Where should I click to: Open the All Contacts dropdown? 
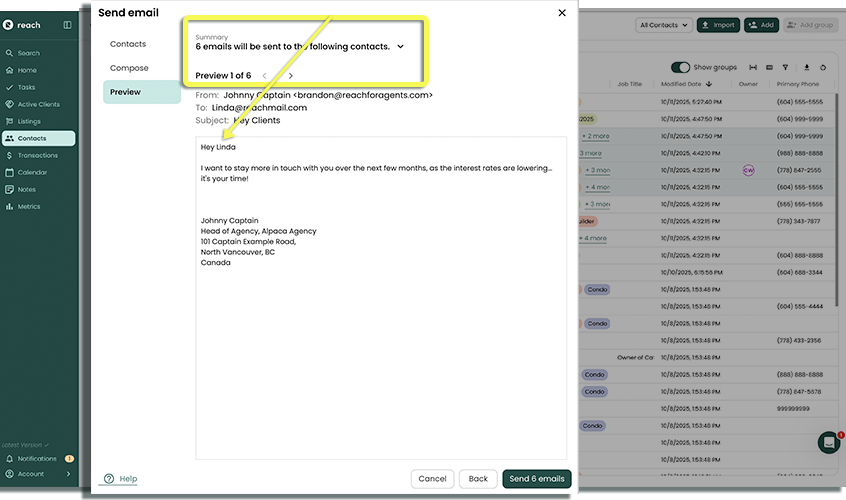pos(662,25)
